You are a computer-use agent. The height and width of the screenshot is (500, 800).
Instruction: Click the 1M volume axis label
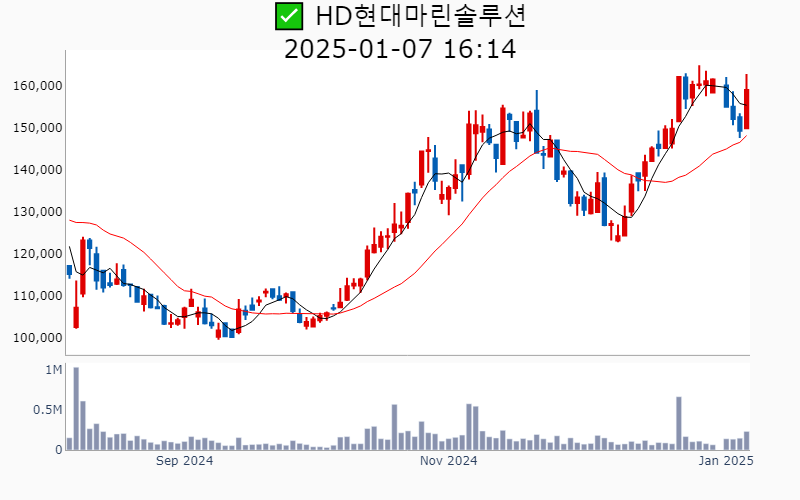(54, 370)
